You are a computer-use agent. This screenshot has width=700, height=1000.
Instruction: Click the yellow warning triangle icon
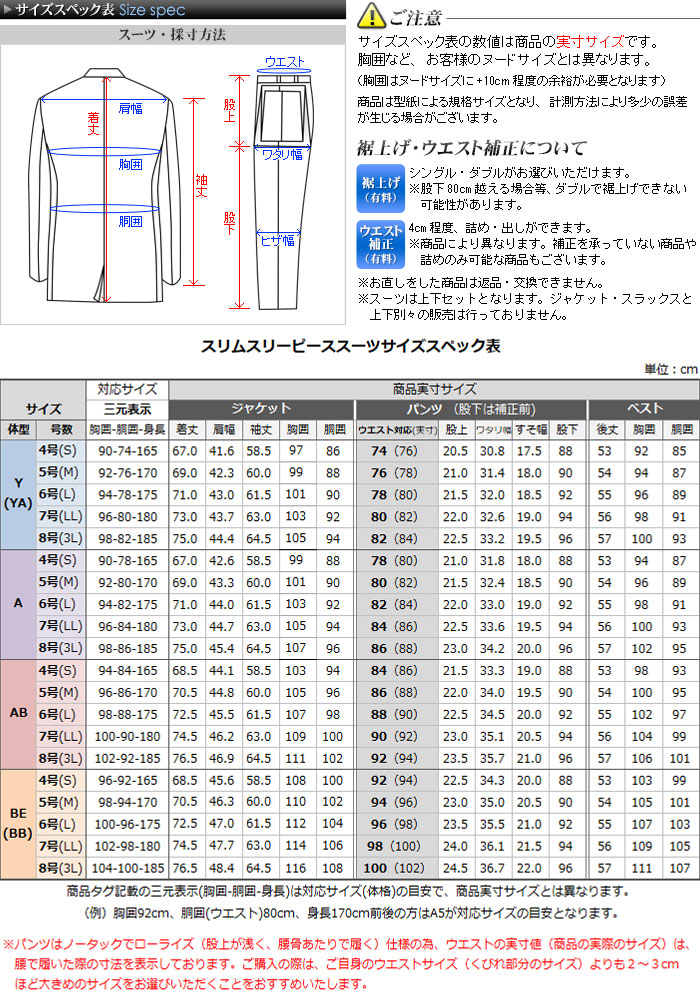point(371,17)
